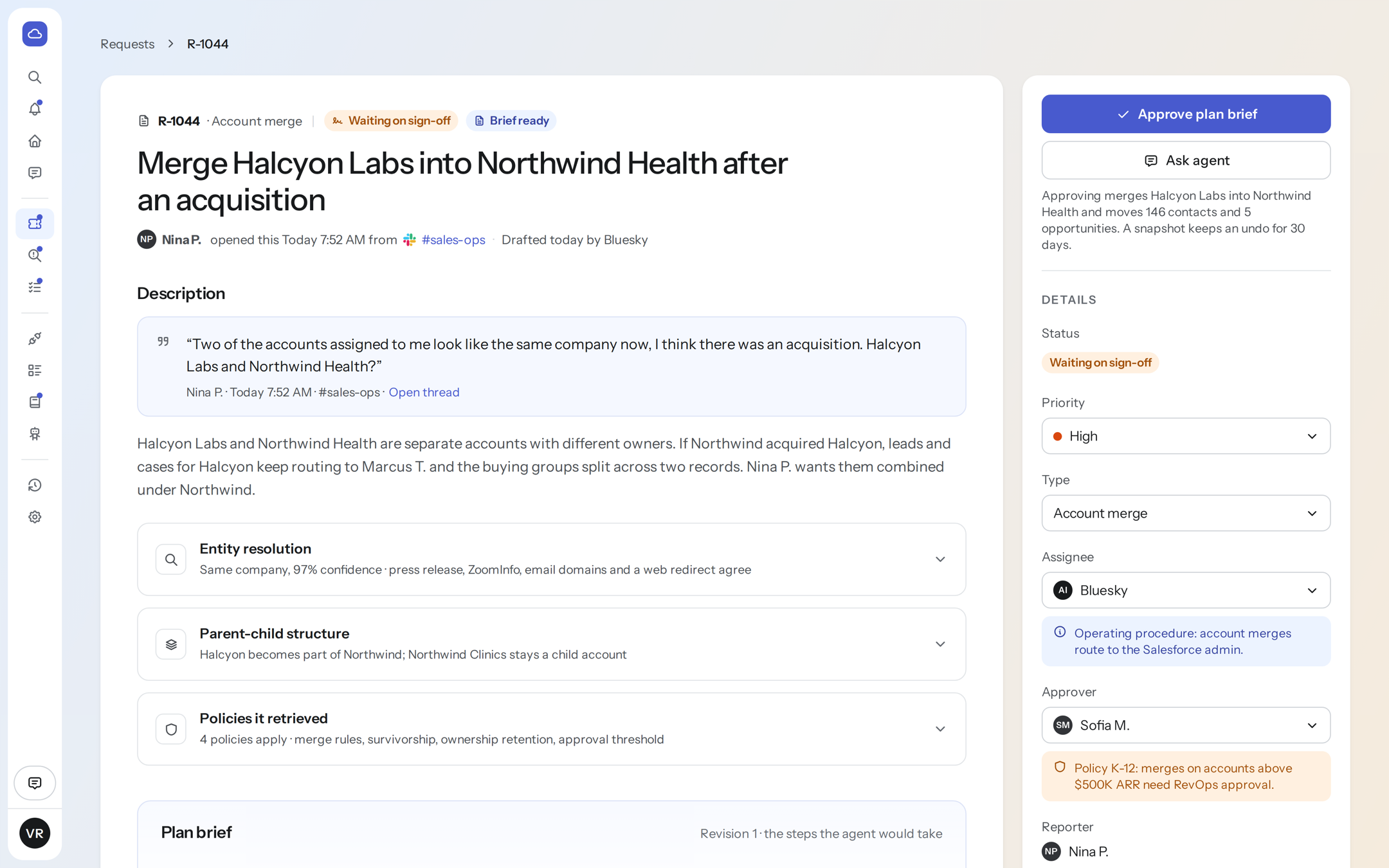The height and width of the screenshot is (868, 1389).
Task: Click the R-1044 breadcrumb item
Action: click(208, 44)
